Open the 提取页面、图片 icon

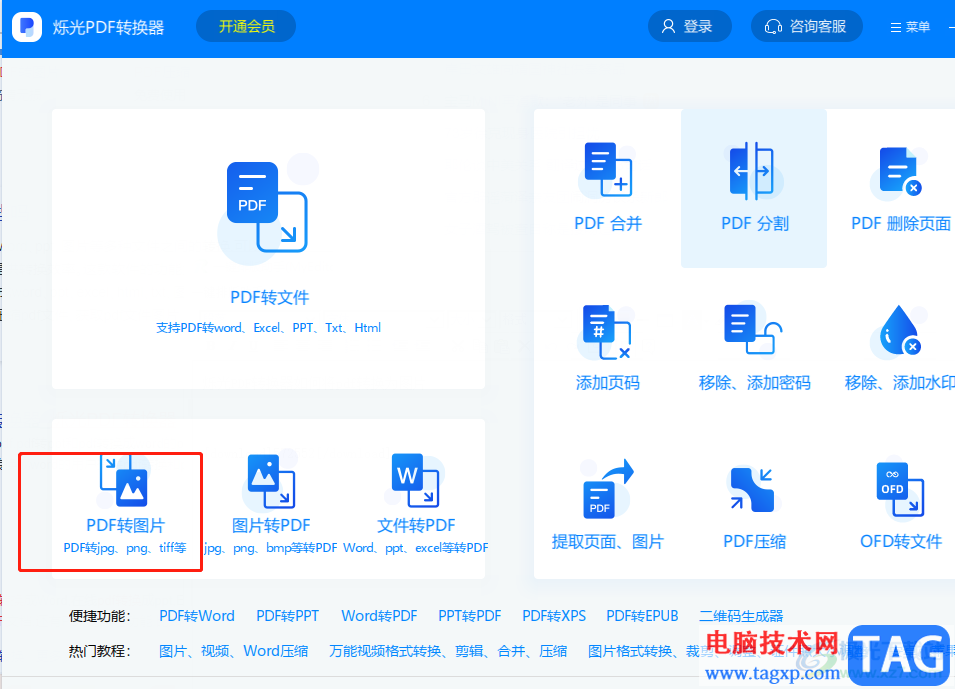608,489
